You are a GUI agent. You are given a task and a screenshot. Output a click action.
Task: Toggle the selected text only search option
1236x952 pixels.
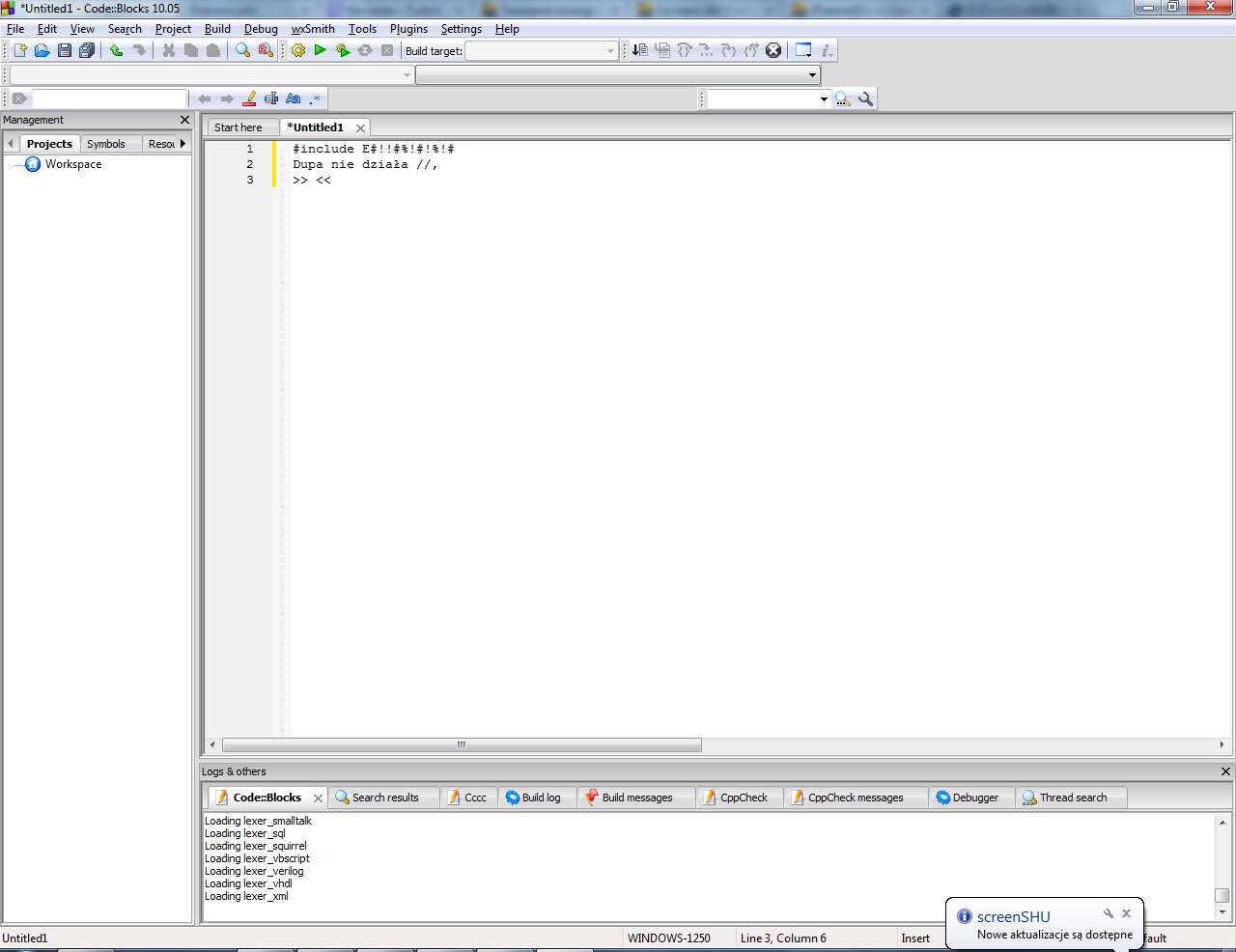[271, 98]
